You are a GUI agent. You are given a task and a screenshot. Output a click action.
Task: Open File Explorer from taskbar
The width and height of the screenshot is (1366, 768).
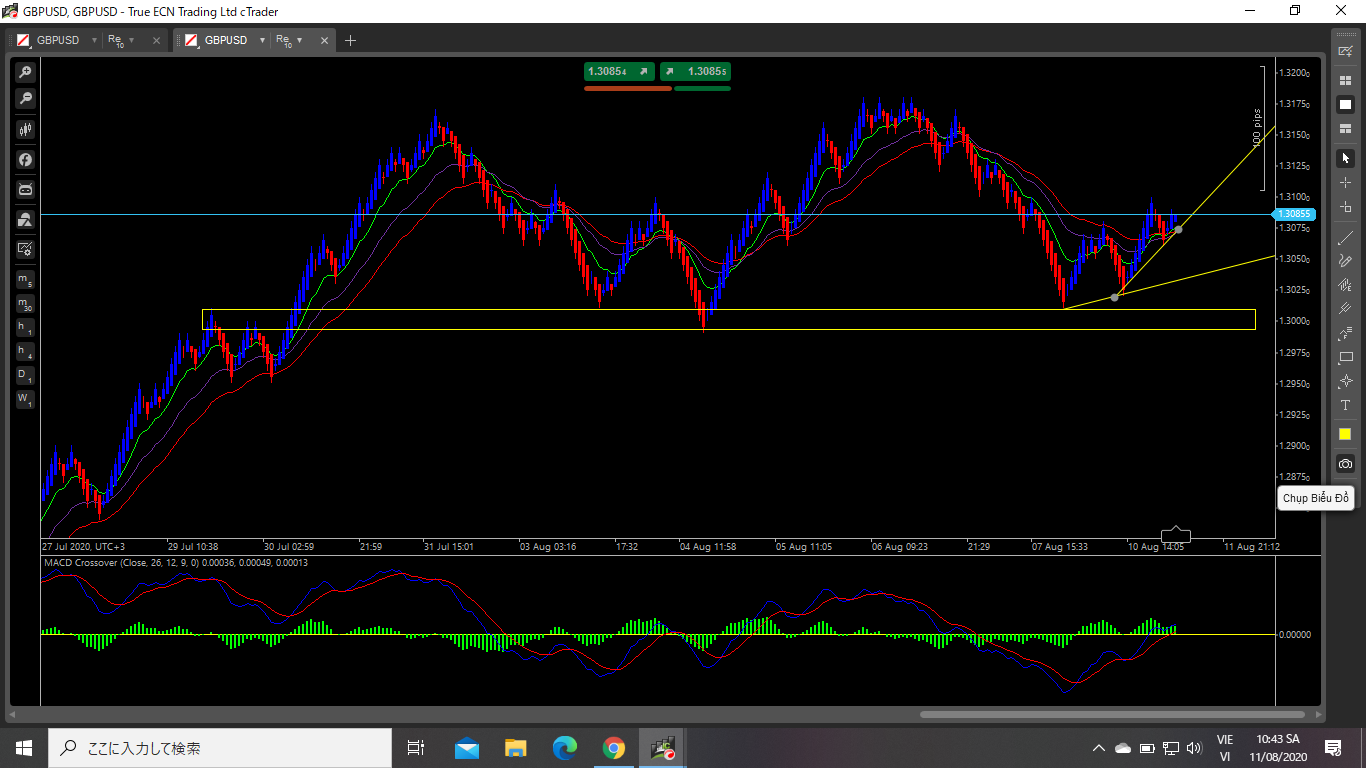(x=515, y=748)
